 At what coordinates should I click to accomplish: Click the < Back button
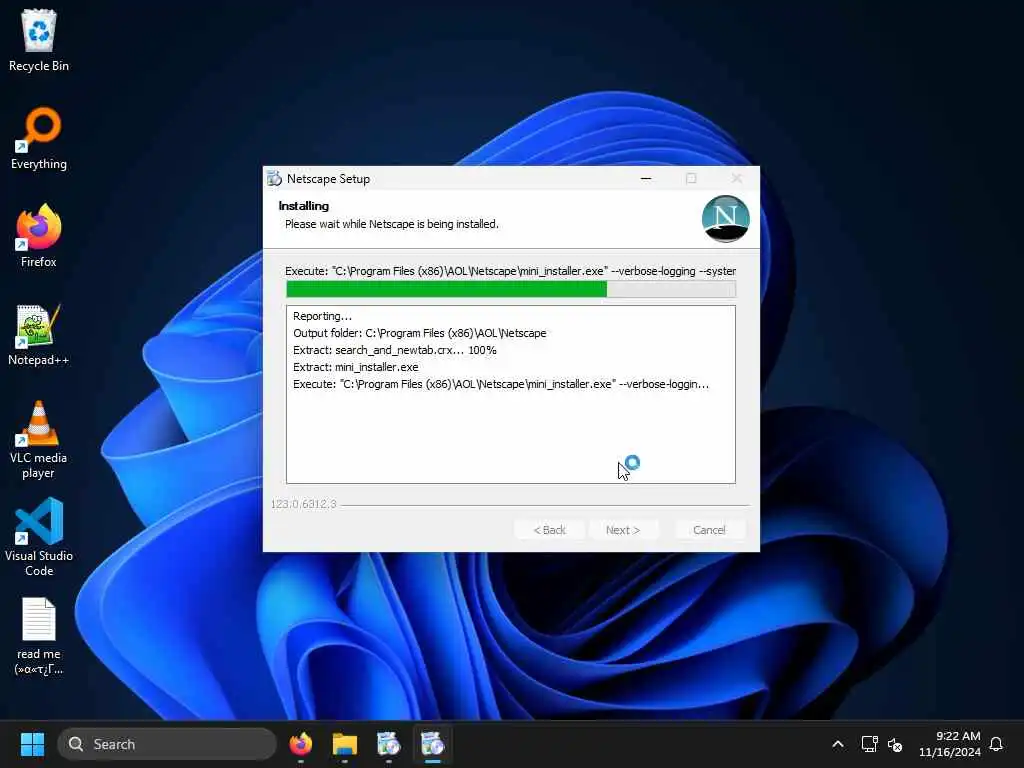[x=549, y=530]
